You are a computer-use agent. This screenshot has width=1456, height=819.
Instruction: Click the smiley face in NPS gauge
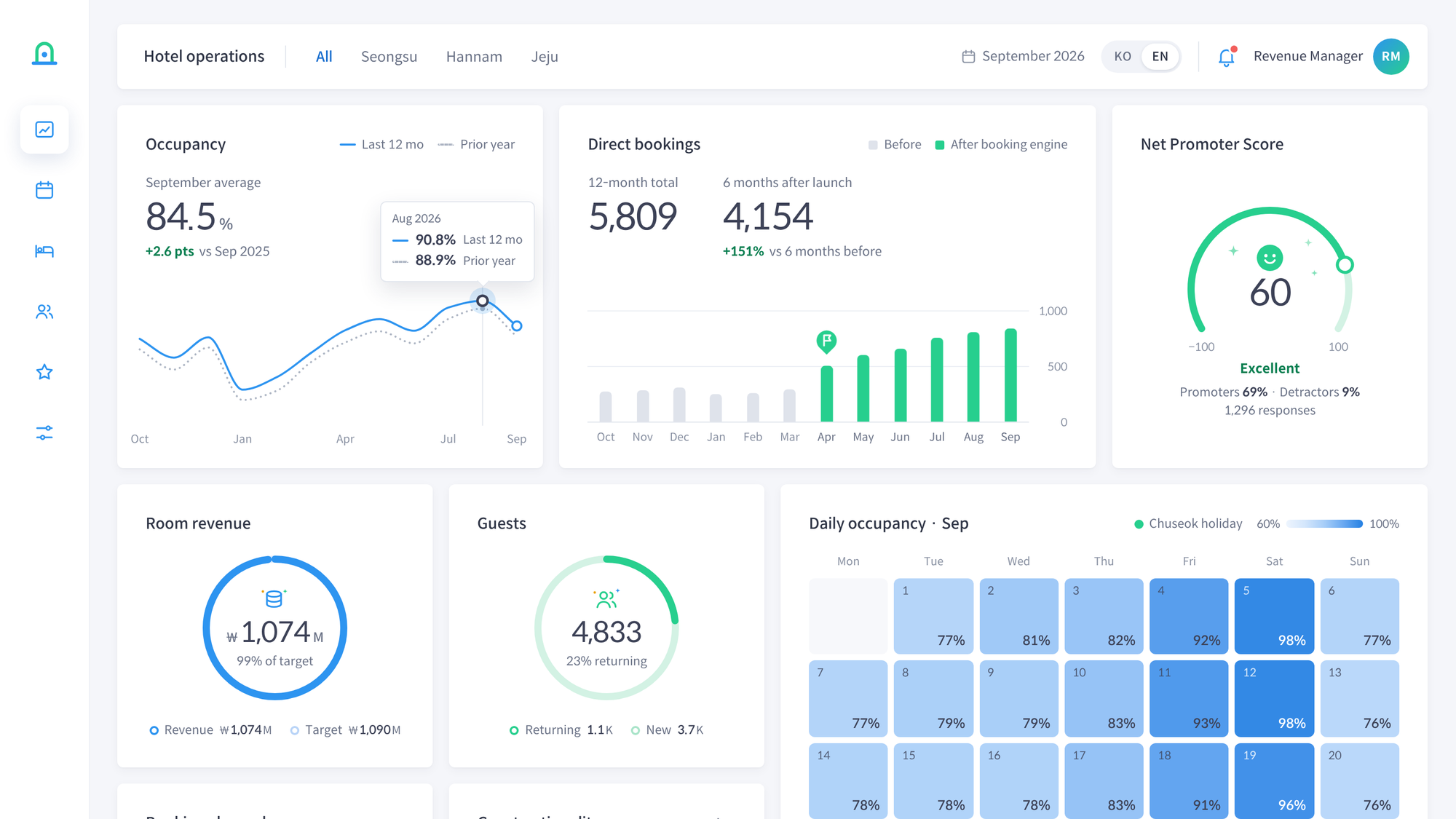(1270, 258)
